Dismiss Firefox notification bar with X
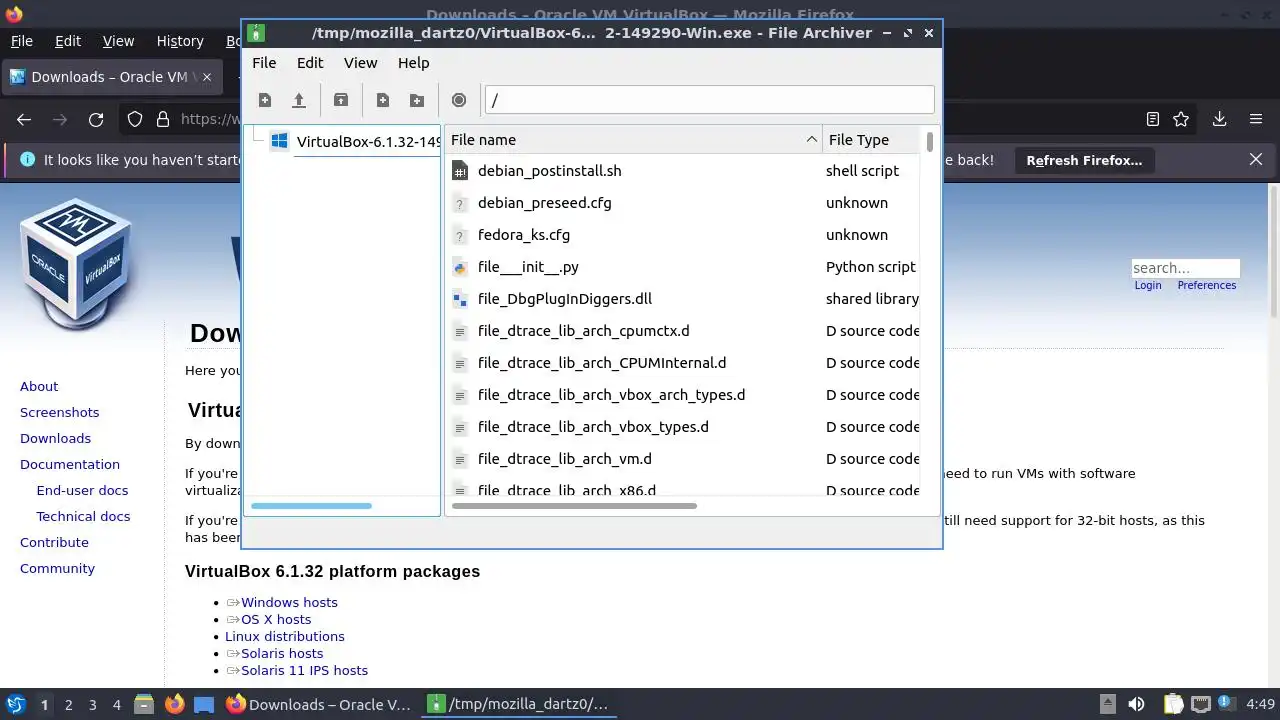This screenshot has width=1280, height=720. pos(1256,159)
